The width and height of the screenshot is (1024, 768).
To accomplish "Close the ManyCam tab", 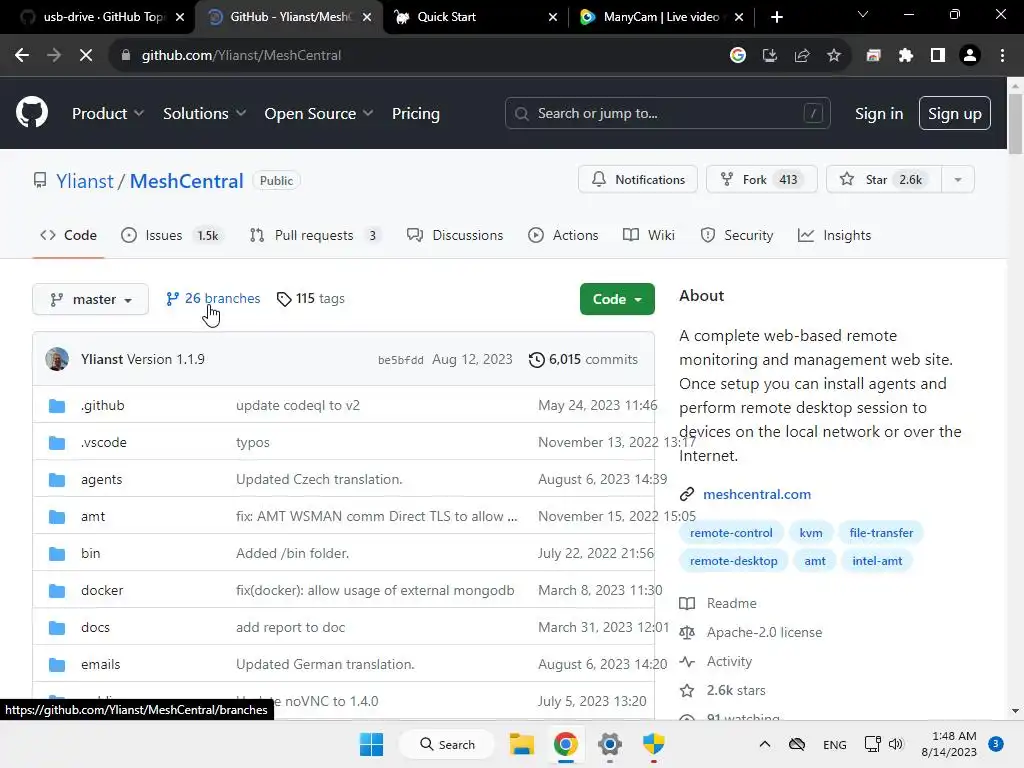I will 739,17.
